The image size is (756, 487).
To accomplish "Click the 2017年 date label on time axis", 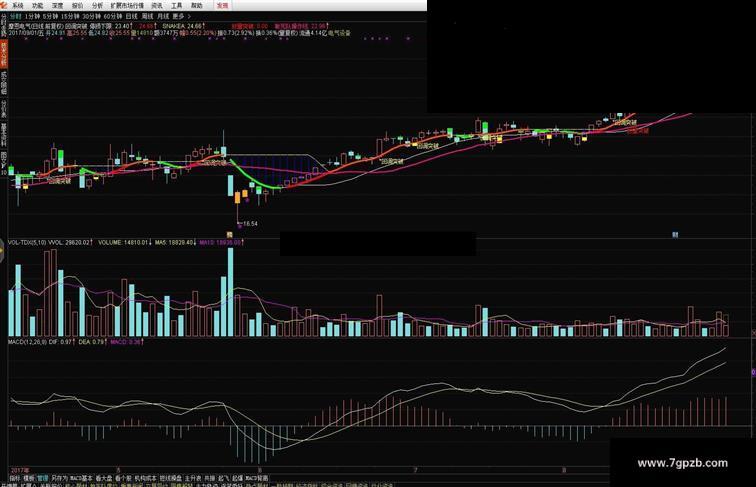I will coord(20,470).
